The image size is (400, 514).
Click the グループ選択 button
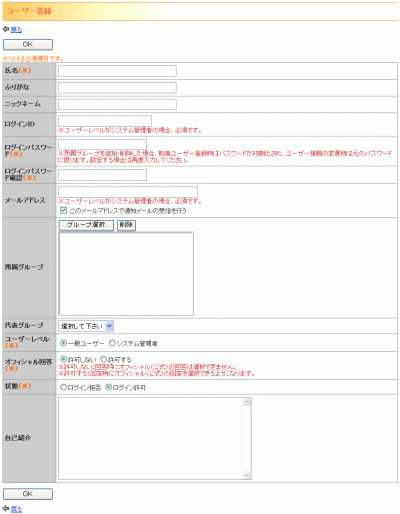86,225
